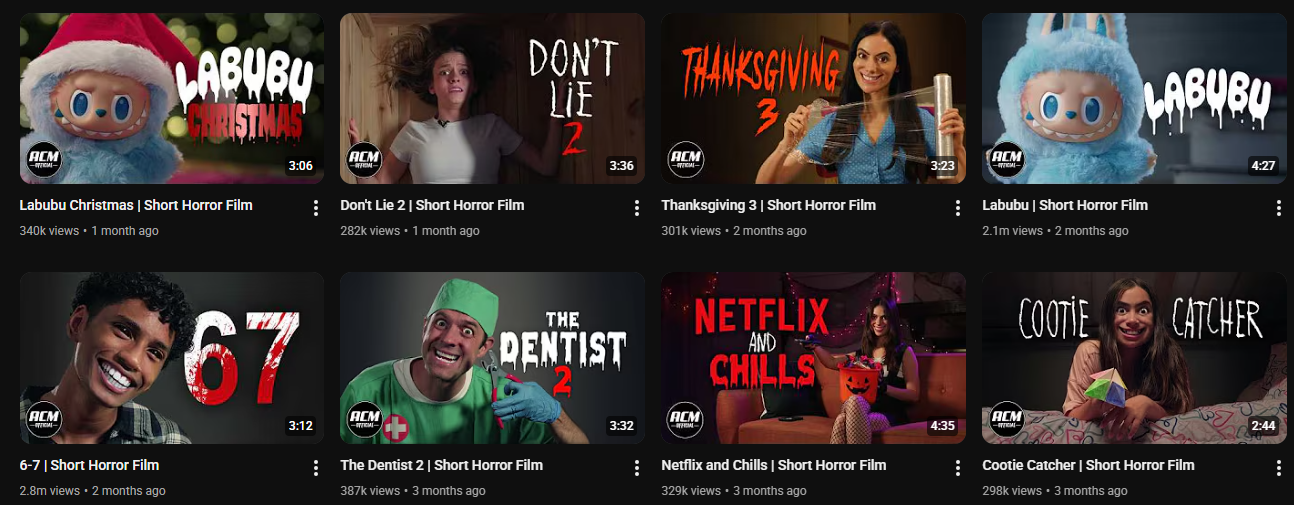The height and width of the screenshot is (505, 1294).
Task: Open Cootie Catcher Short Horror Film title
Action: point(1088,465)
